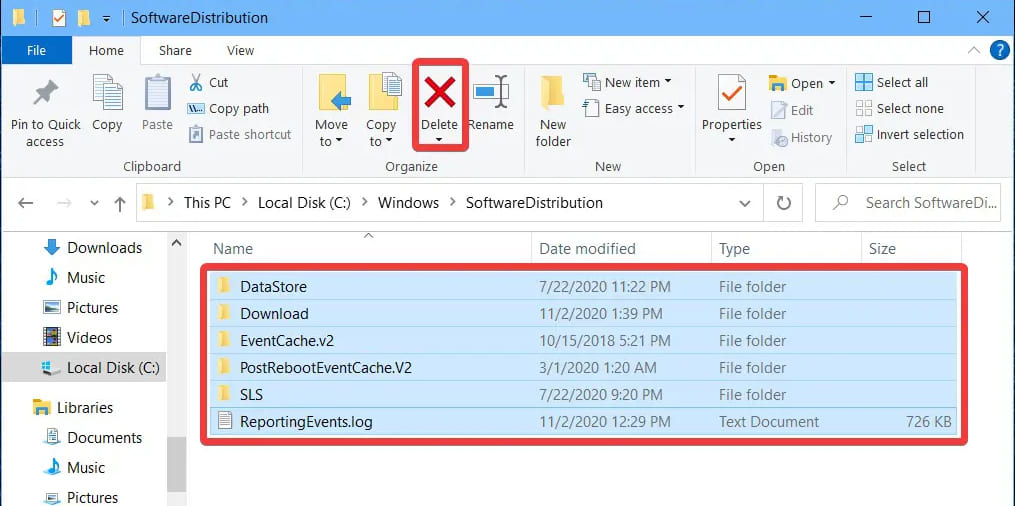Select the ReportingEvents.log file
Image resolution: width=1015 pixels, height=506 pixels.
[x=583, y=422]
